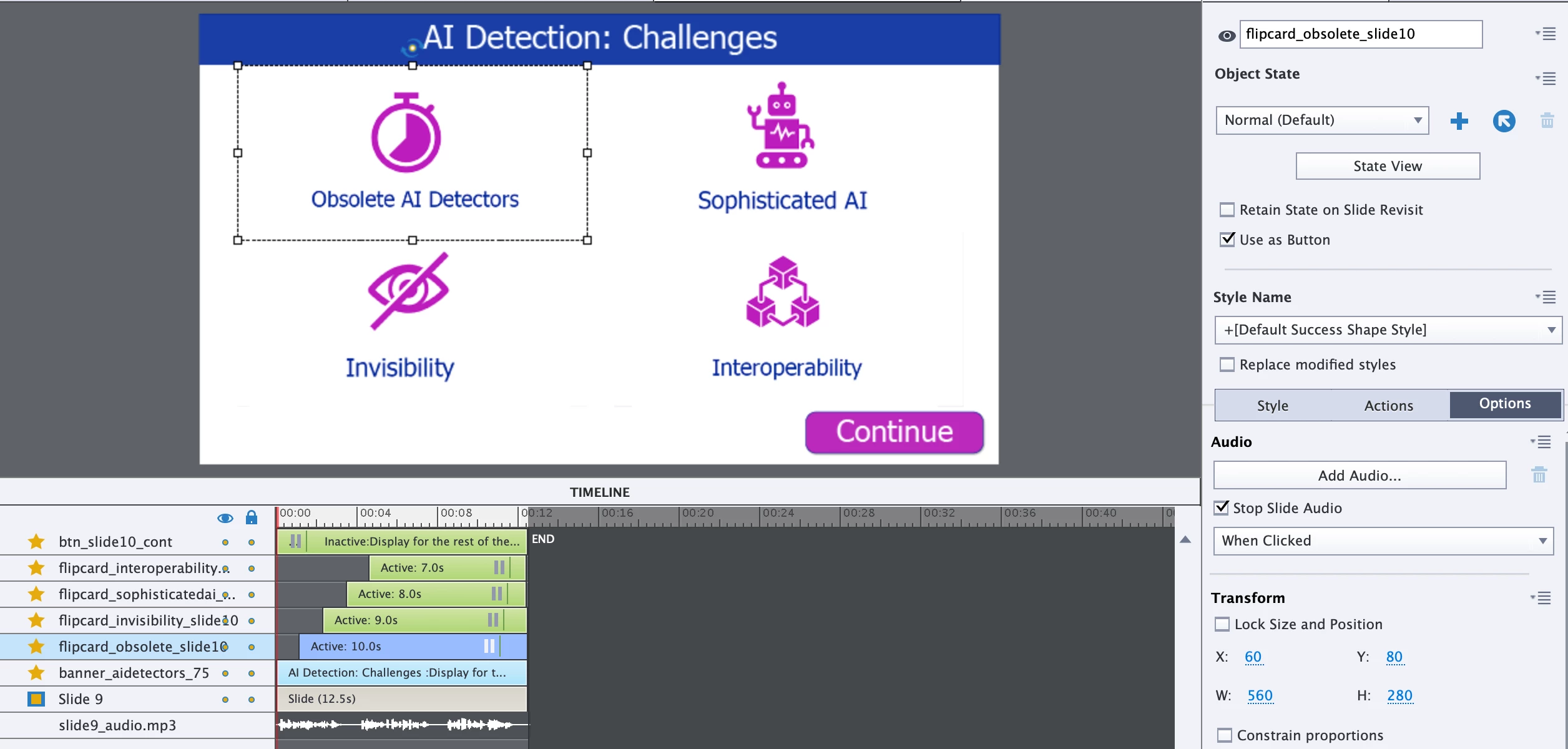This screenshot has width=1568, height=749.
Task: Click the delete state trash icon
Action: coord(1547,121)
